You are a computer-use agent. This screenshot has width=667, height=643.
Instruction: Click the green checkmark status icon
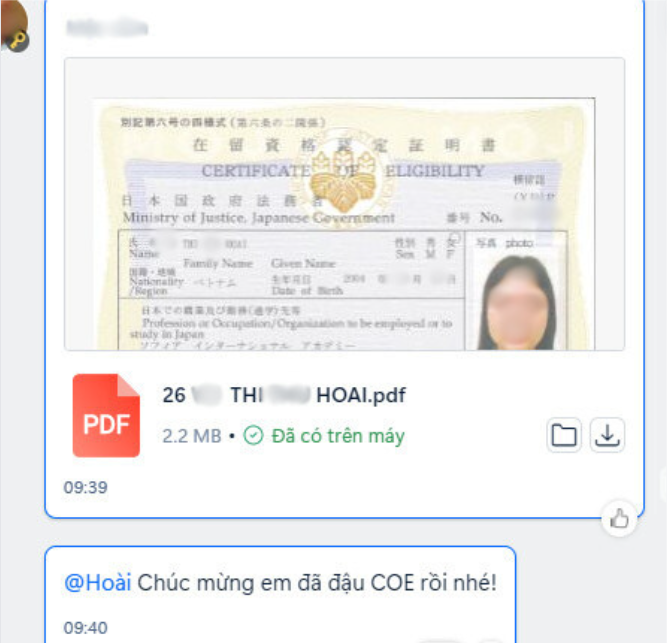point(253,436)
